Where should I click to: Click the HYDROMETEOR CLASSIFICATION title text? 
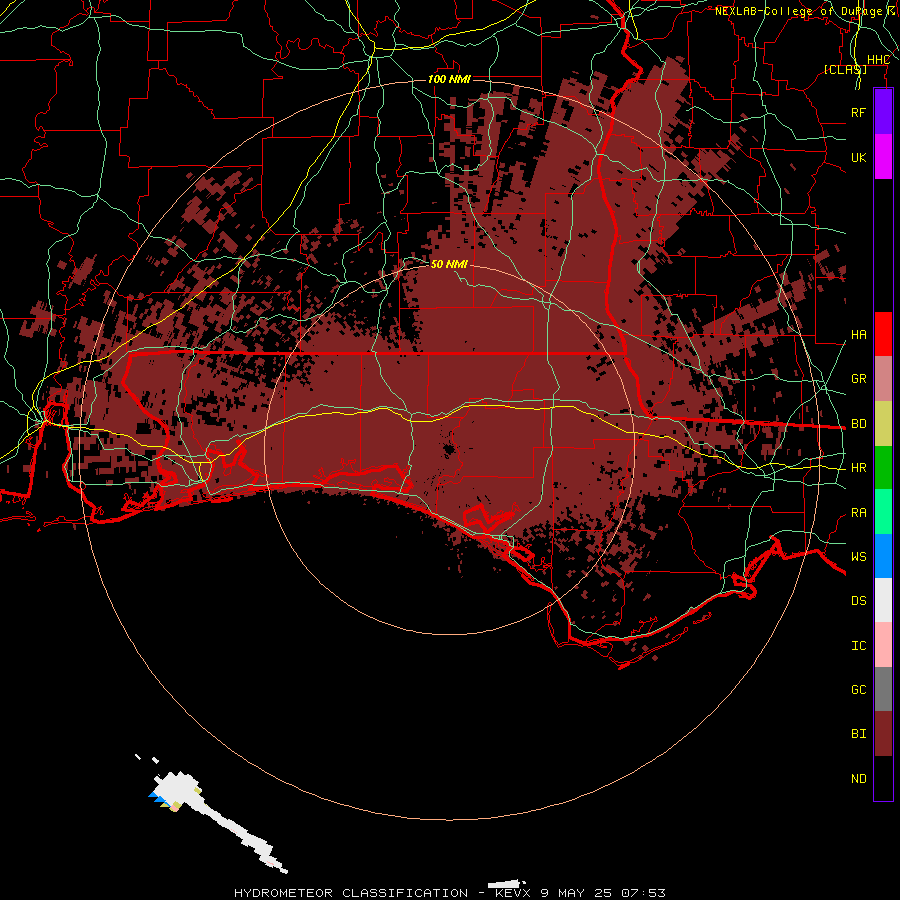click(351, 893)
